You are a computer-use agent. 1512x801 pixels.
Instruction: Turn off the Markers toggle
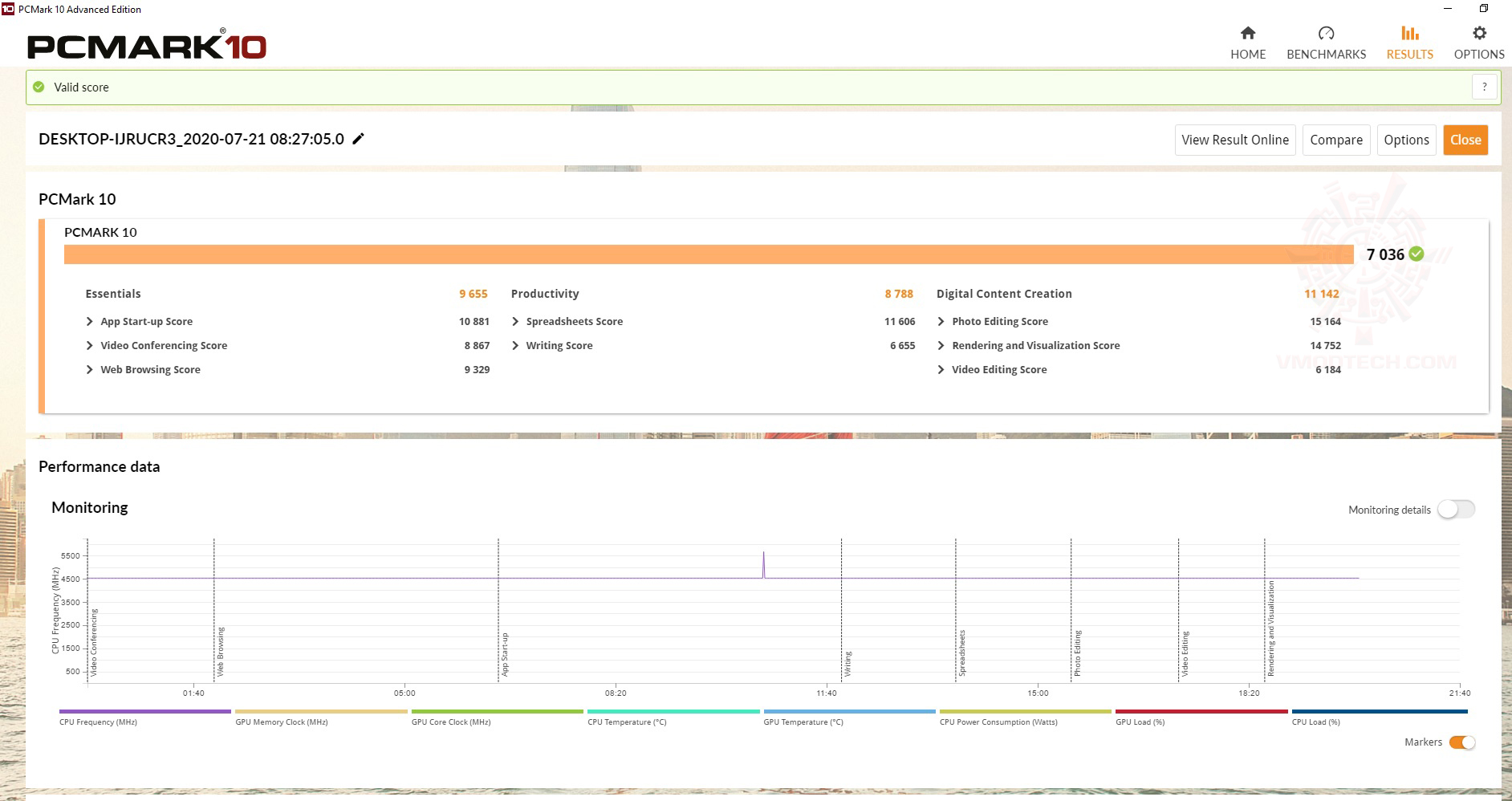tap(1461, 742)
